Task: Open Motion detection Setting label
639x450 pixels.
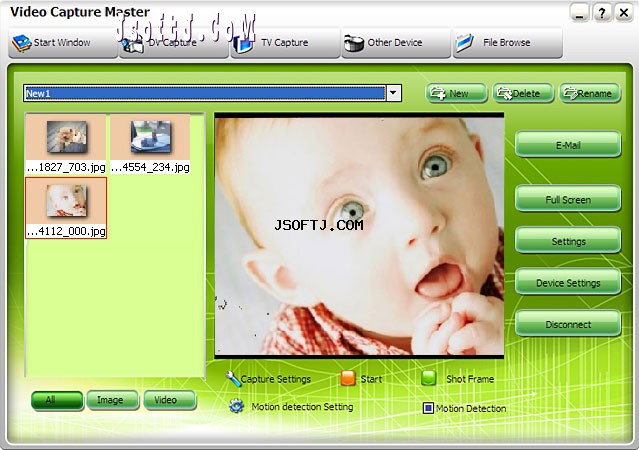Action: pyautogui.click(x=302, y=406)
